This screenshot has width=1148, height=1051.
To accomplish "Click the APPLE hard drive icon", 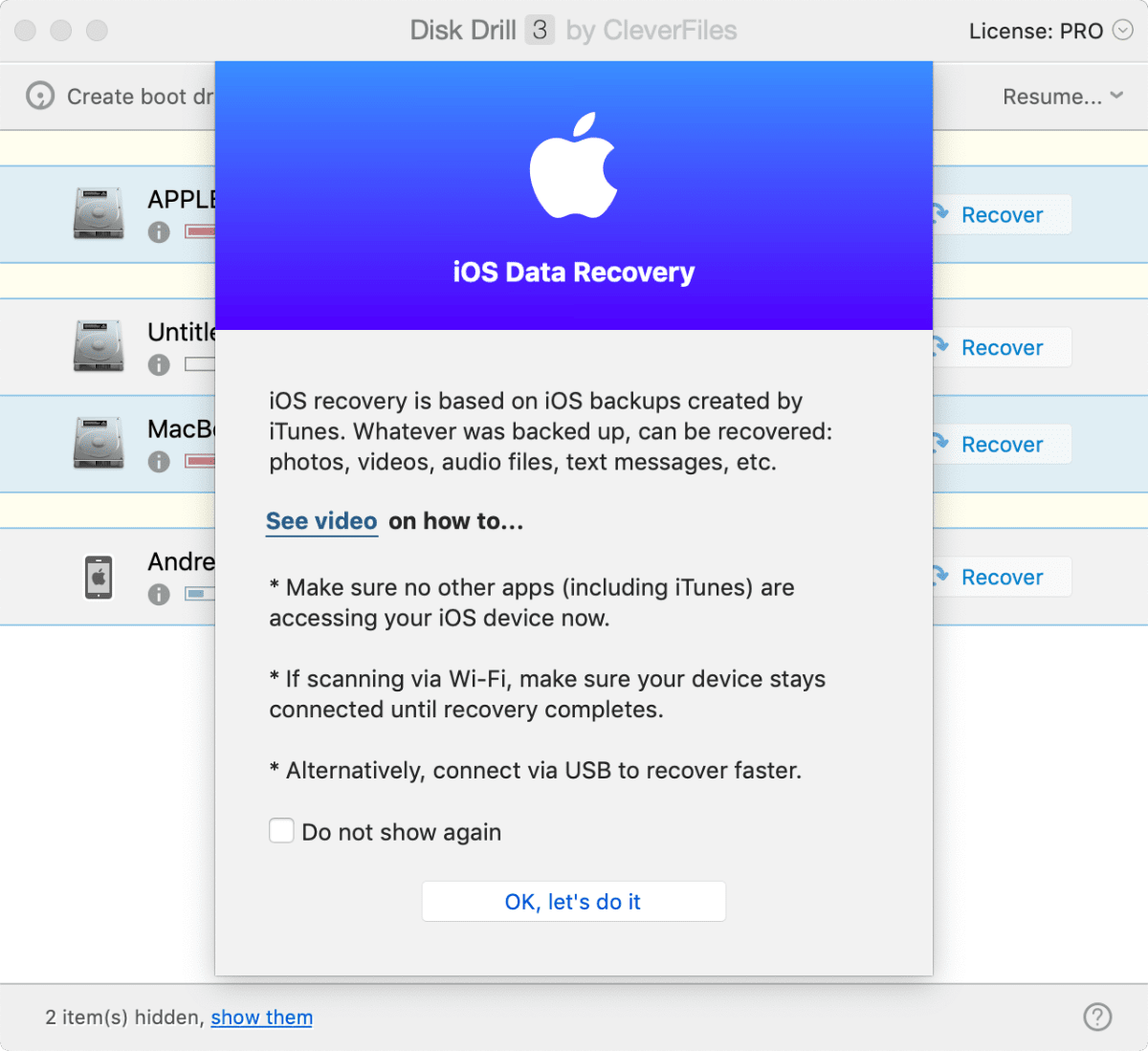I will coord(99,212).
